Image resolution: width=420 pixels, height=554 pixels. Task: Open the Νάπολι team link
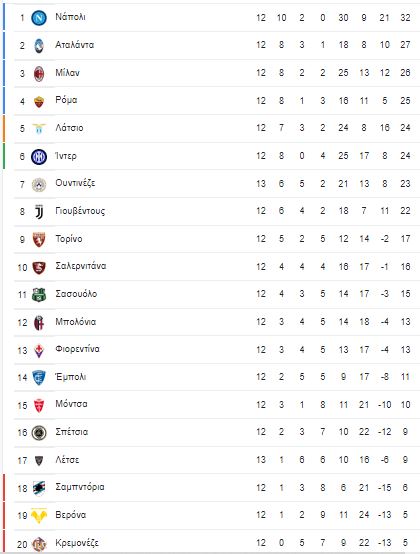pyautogui.click(x=70, y=17)
